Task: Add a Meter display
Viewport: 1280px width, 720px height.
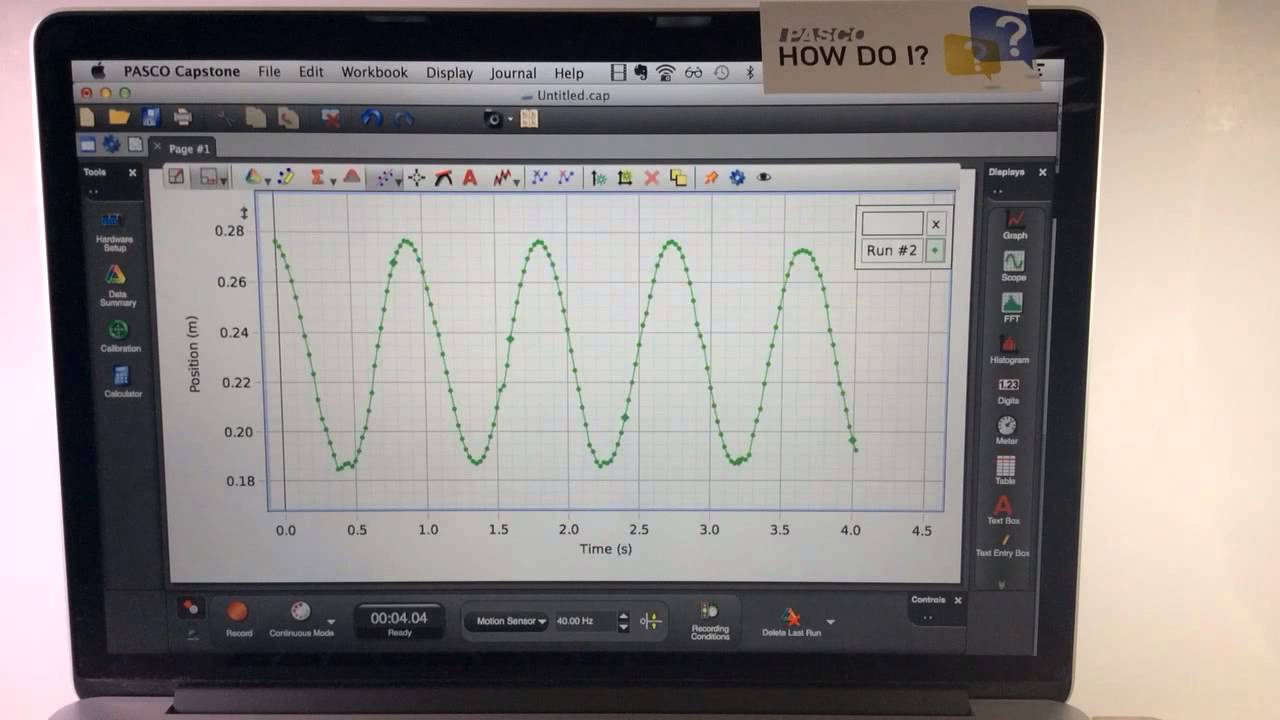Action: click(1007, 430)
